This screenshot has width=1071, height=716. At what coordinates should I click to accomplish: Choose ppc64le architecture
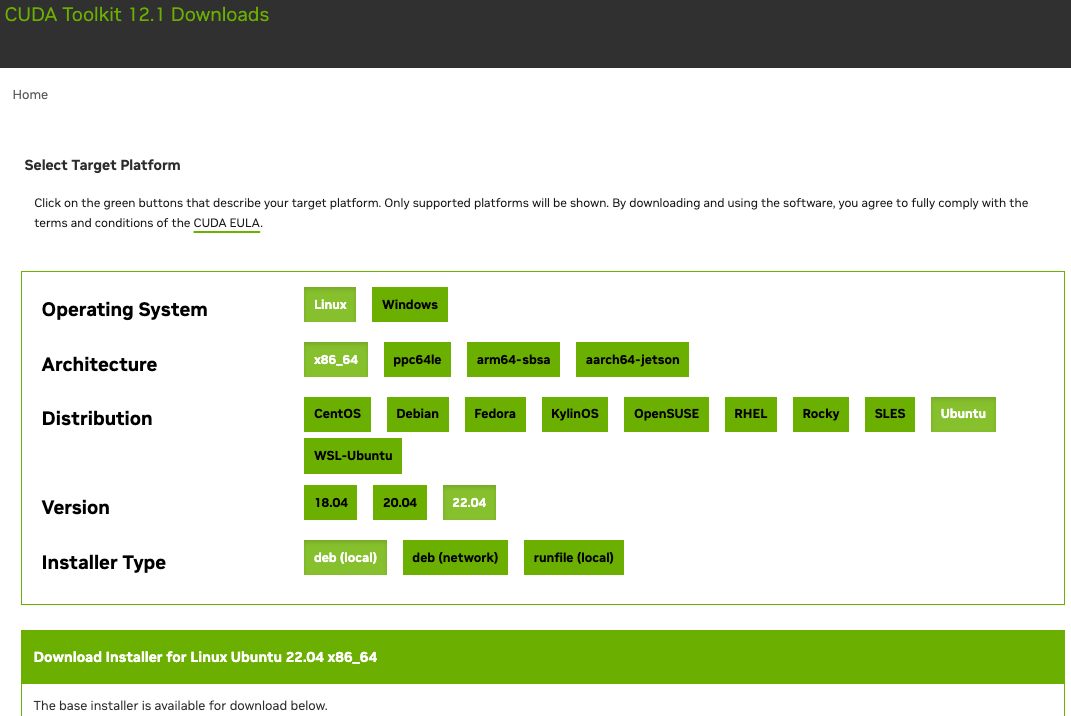pyautogui.click(x=417, y=360)
